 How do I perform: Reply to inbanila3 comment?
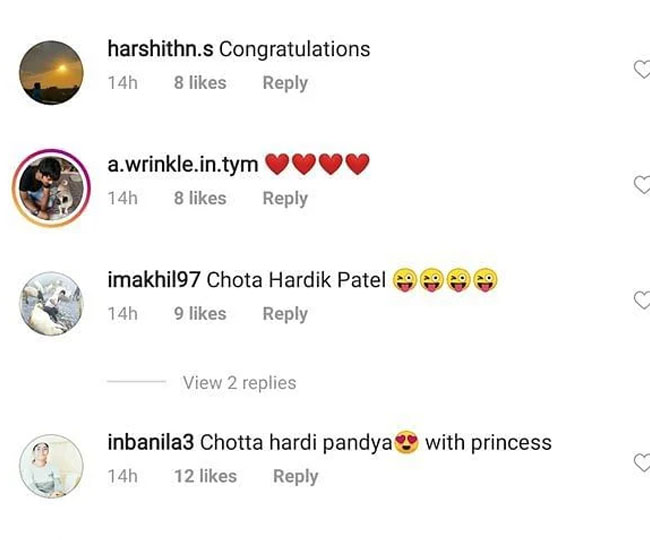(x=296, y=477)
